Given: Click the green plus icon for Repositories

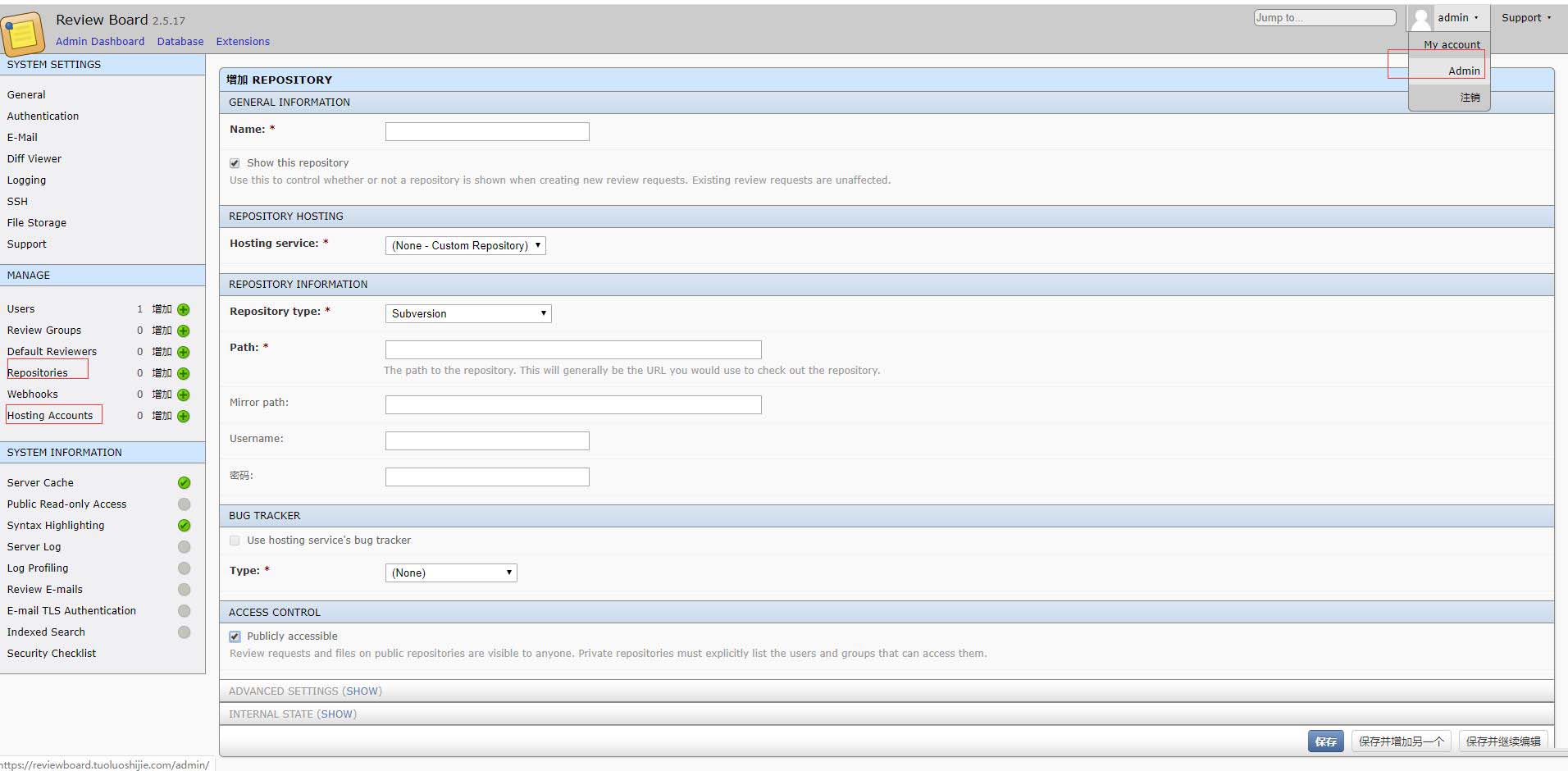Looking at the screenshot, I should [184, 373].
